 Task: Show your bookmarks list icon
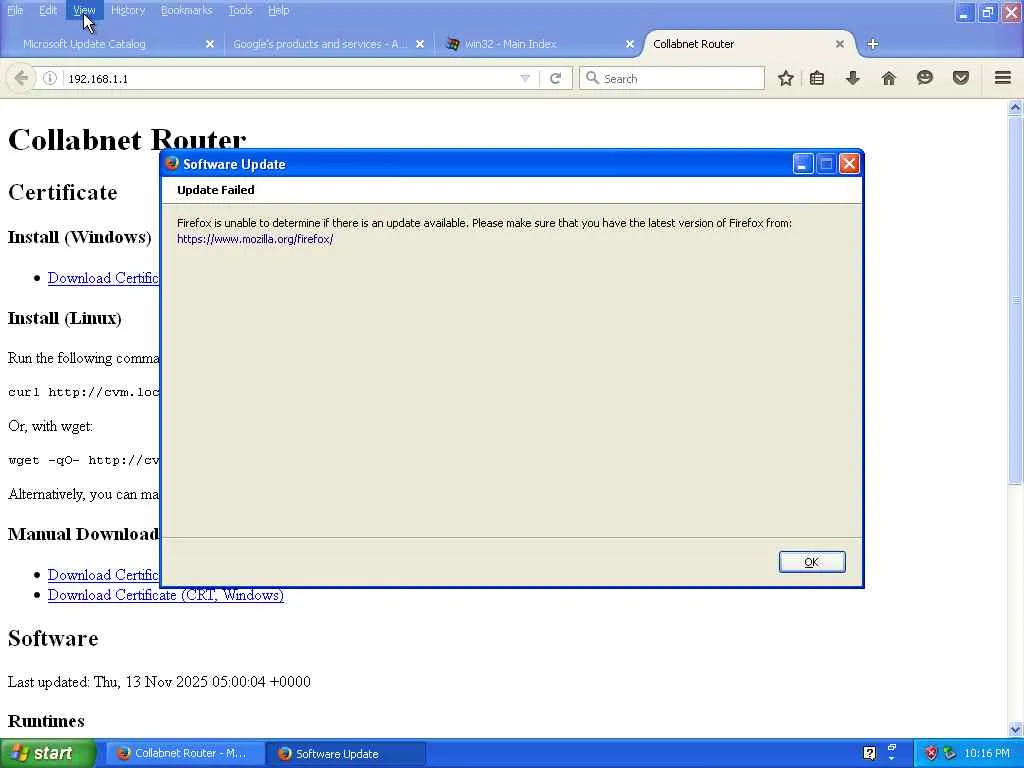coord(817,78)
